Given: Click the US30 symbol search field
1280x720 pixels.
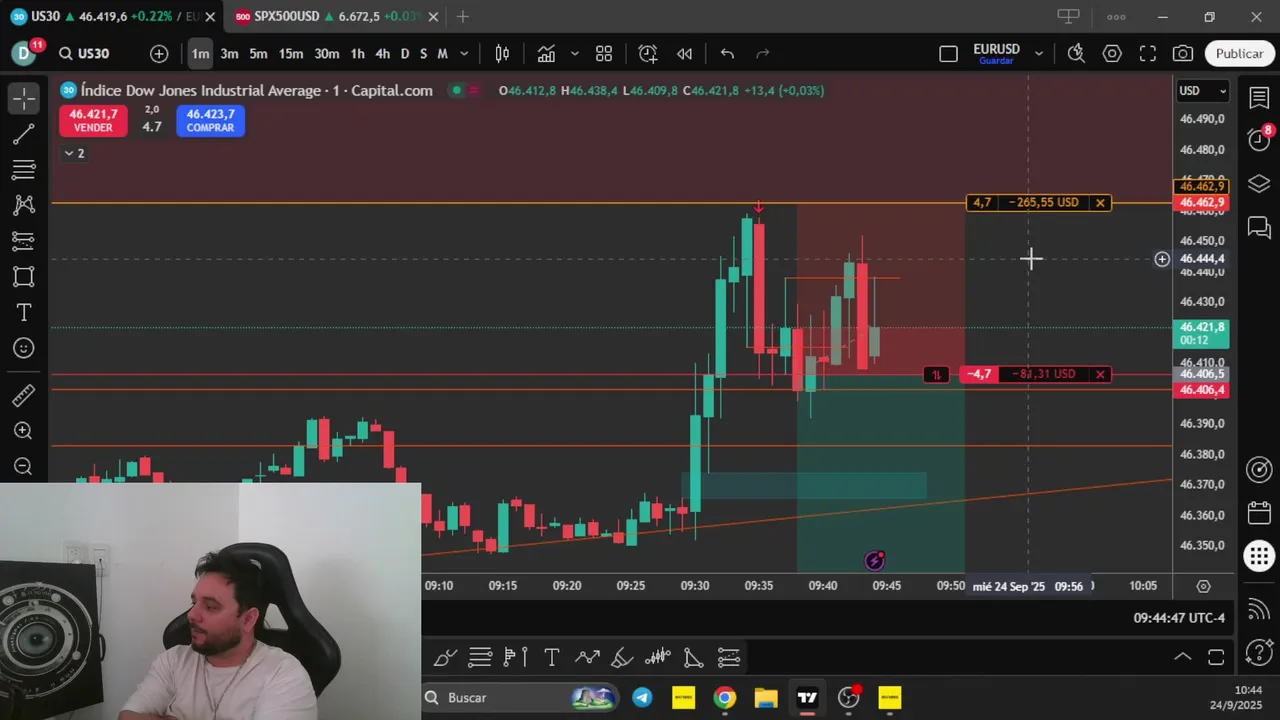Looking at the screenshot, I should pos(93,54).
